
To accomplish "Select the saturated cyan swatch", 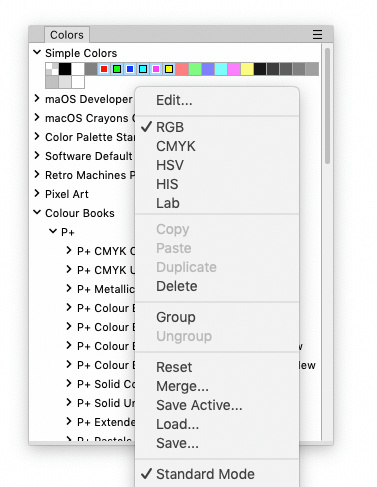I will click(143, 69).
